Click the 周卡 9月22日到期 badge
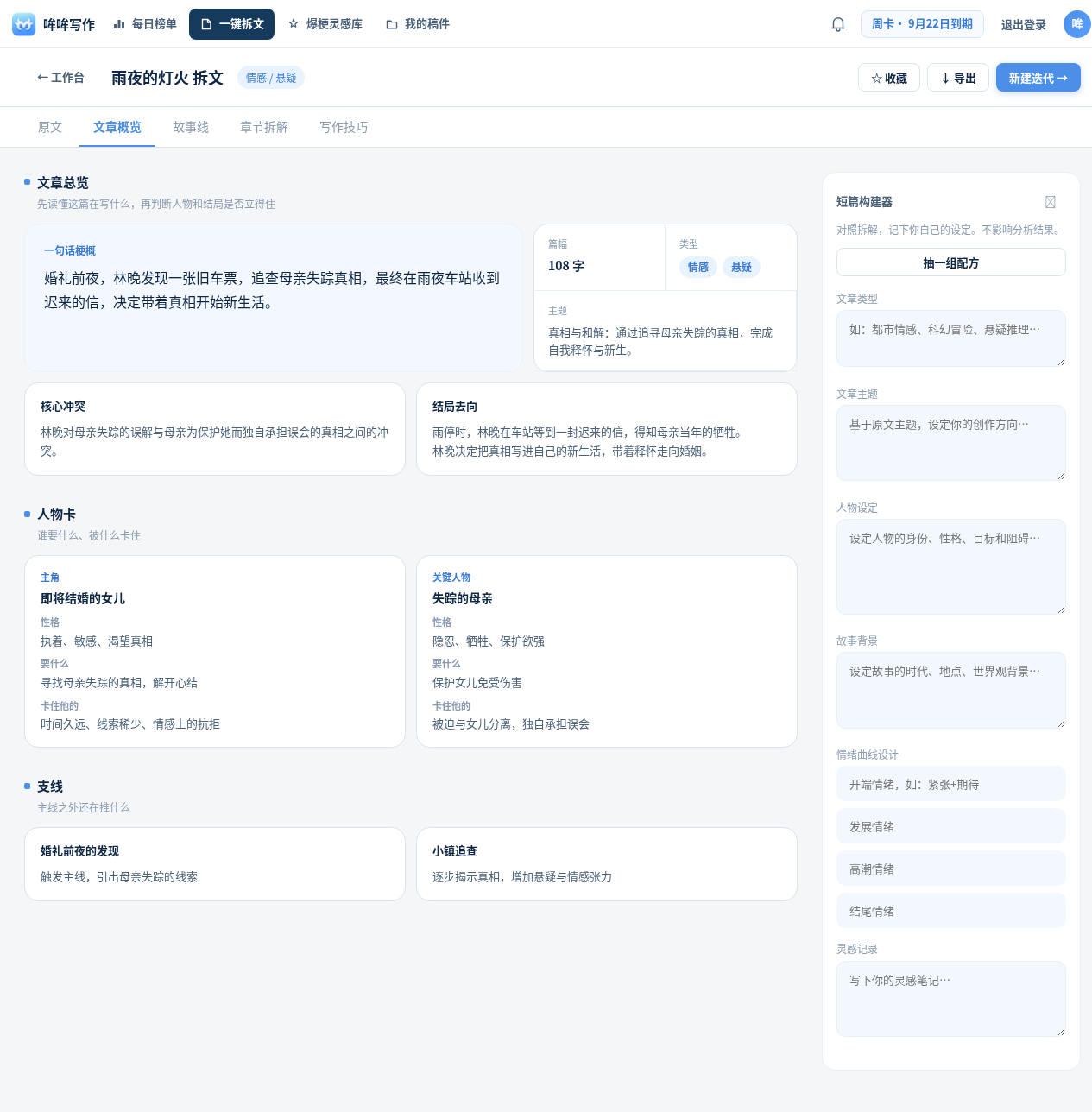1092x1112 pixels. [x=922, y=24]
